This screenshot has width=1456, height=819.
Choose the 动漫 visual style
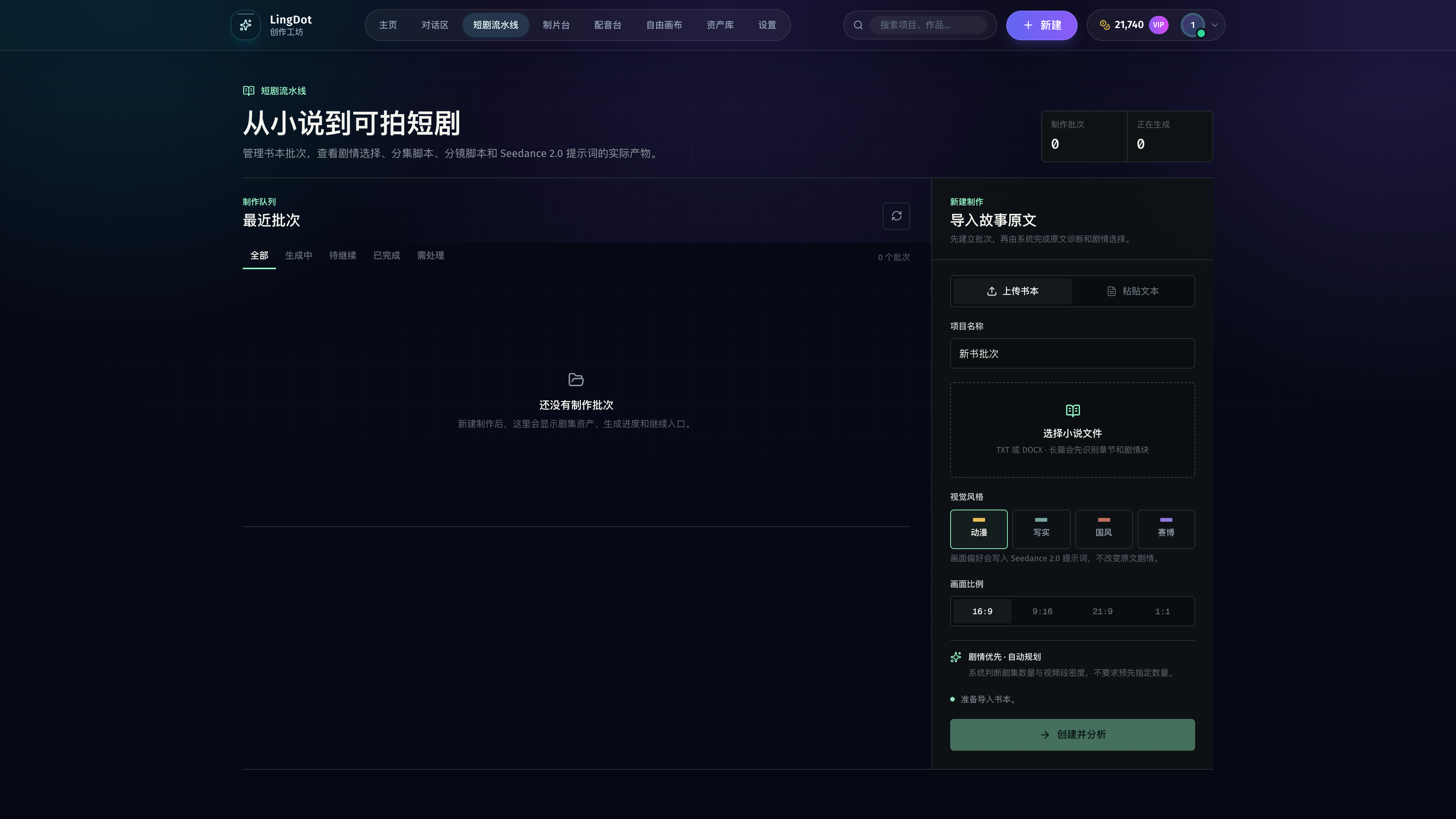click(978, 529)
